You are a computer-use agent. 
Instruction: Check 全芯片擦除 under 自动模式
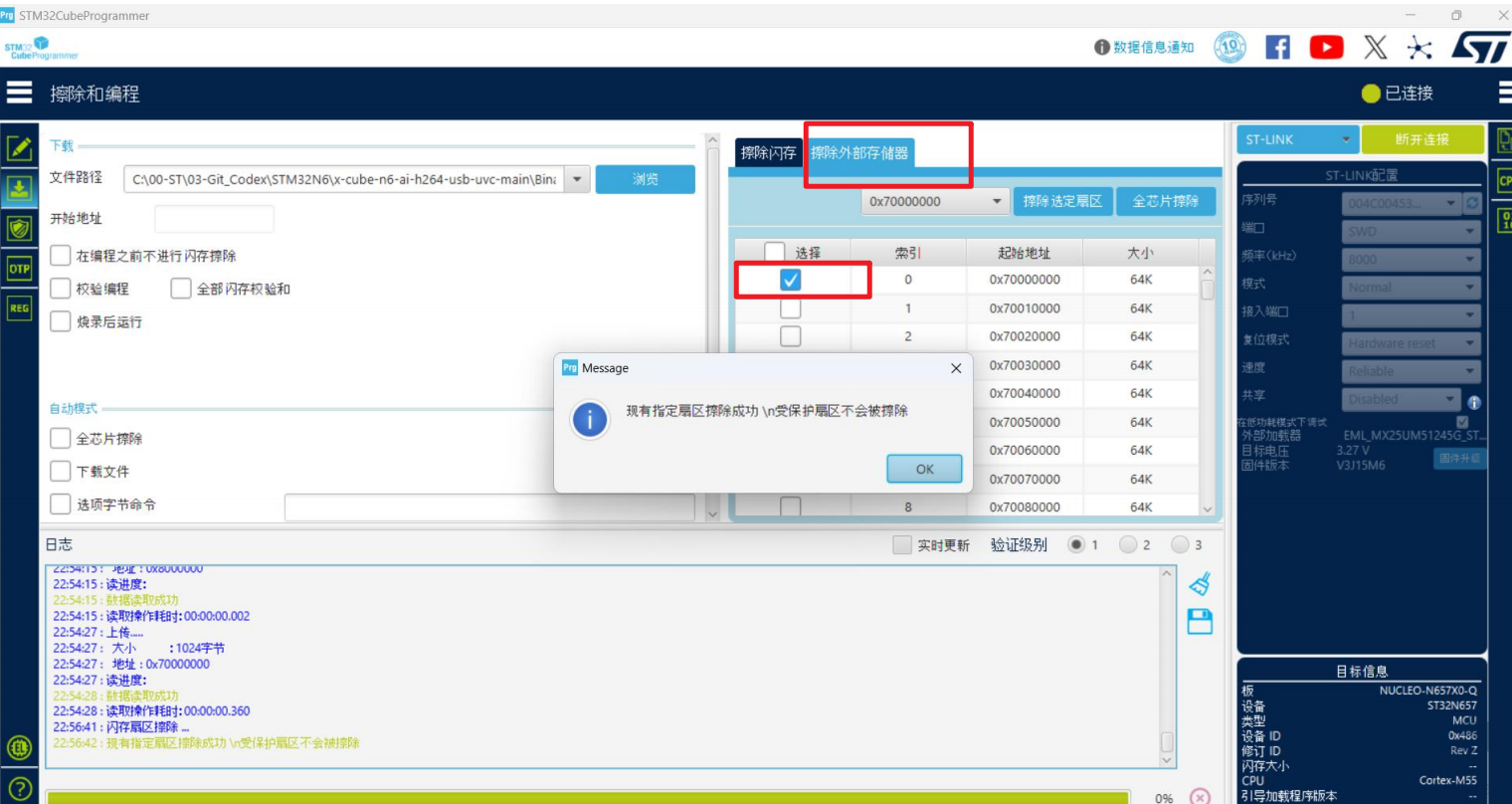point(61,438)
